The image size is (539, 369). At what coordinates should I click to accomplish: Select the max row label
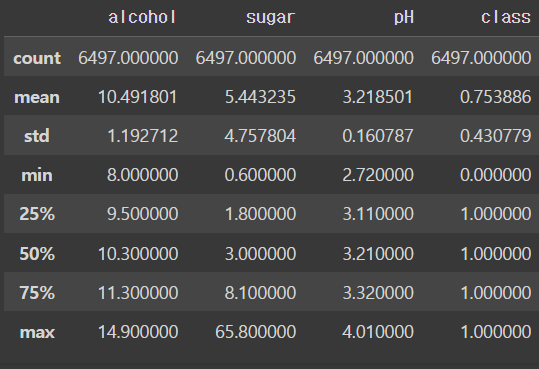coord(37,333)
